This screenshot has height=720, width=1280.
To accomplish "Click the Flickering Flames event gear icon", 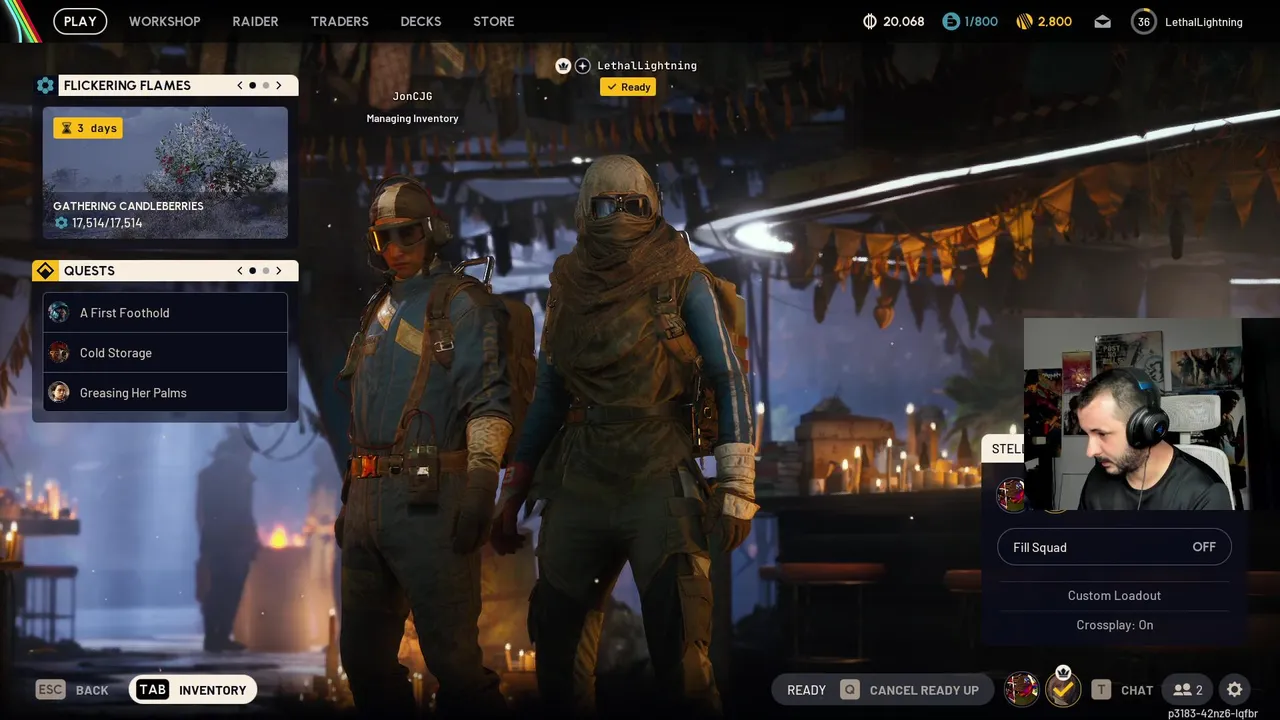I will tap(45, 85).
